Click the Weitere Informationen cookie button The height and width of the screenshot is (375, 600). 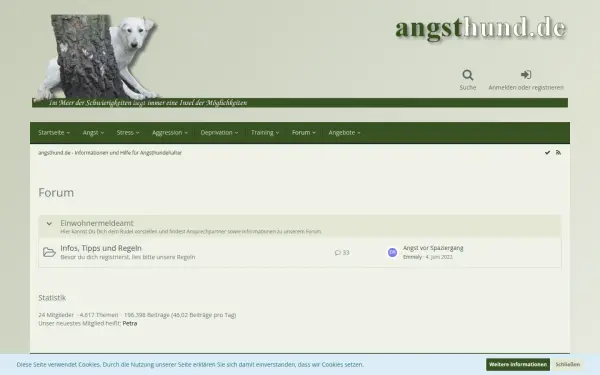[x=518, y=365]
